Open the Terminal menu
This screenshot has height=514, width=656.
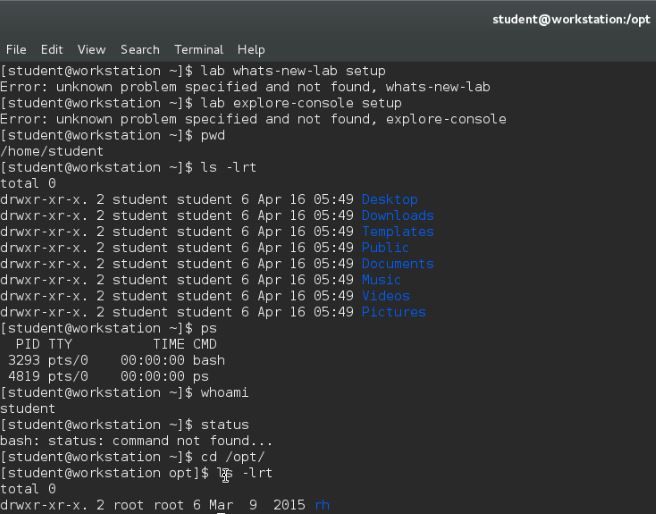point(198,49)
